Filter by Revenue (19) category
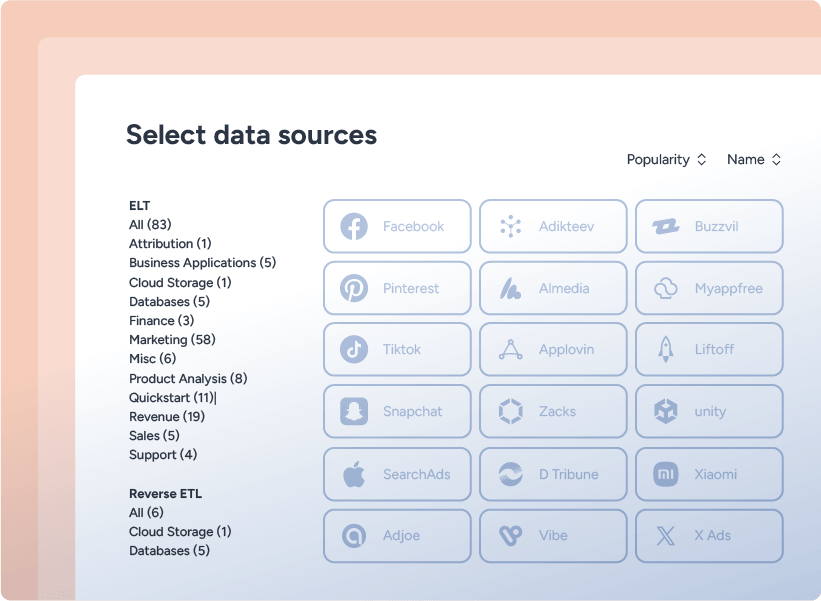The image size is (821, 601). pos(167,417)
